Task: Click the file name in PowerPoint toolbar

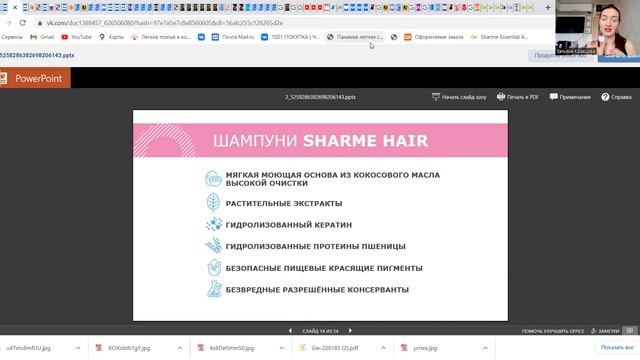Action: [320, 97]
